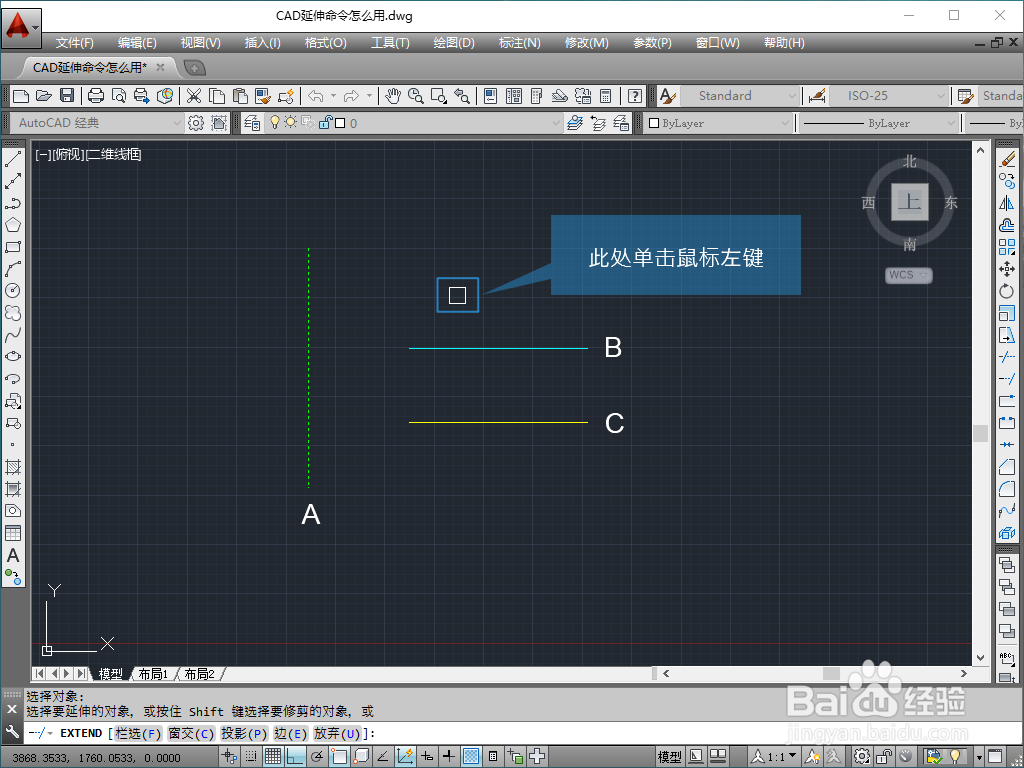The width and height of the screenshot is (1024, 768).
Task: Choose the 放弃(U) command option
Action: coord(337,733)
